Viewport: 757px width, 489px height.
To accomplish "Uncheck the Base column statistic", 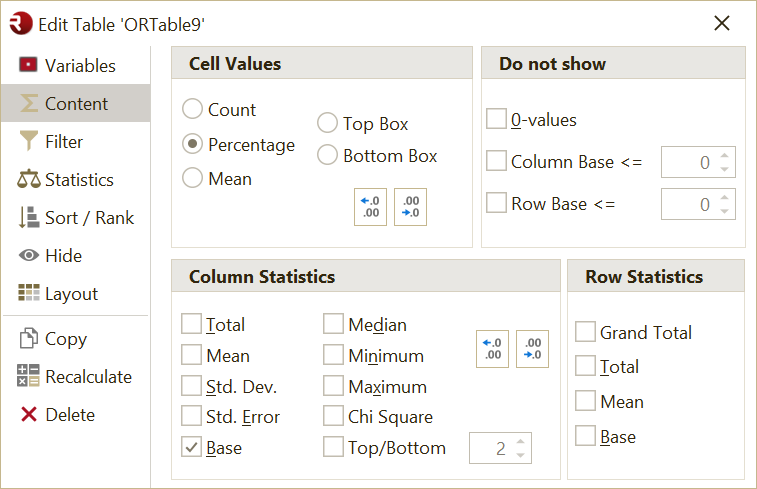I will [x=191, y=448].
